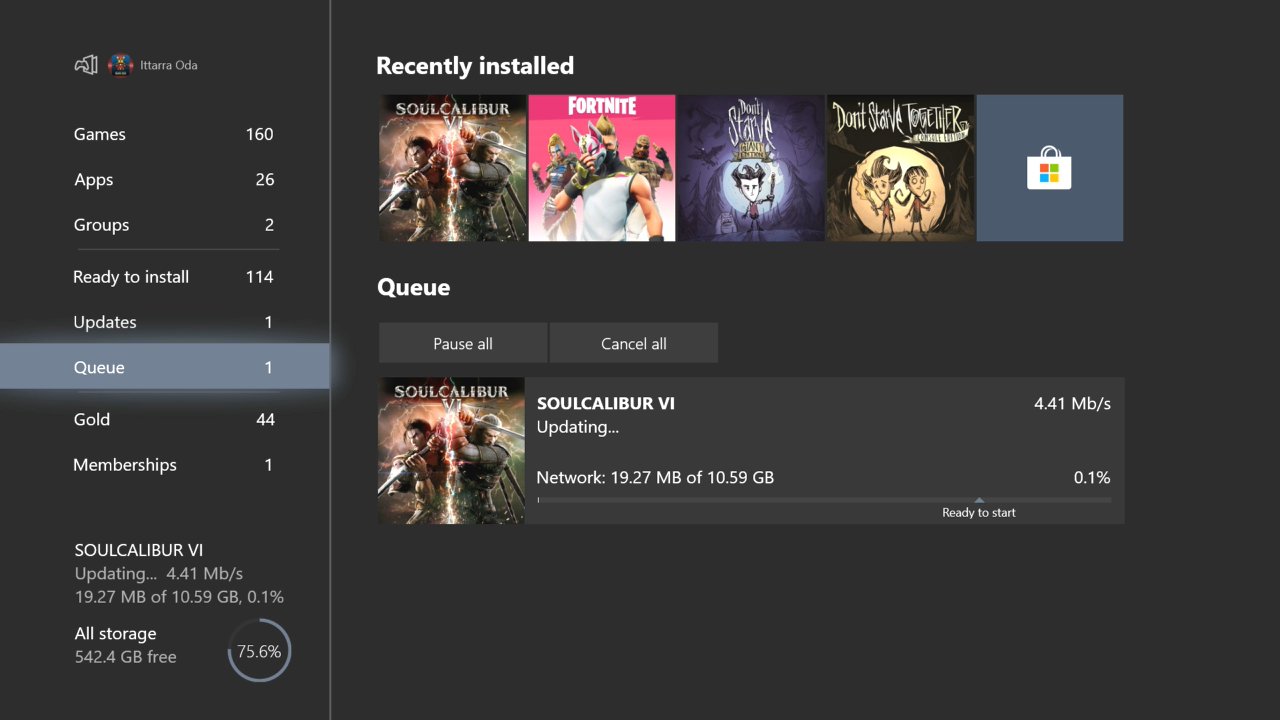Open the Fortnite tile
Screen dimensions: 1280x720
tap(602, 168)
